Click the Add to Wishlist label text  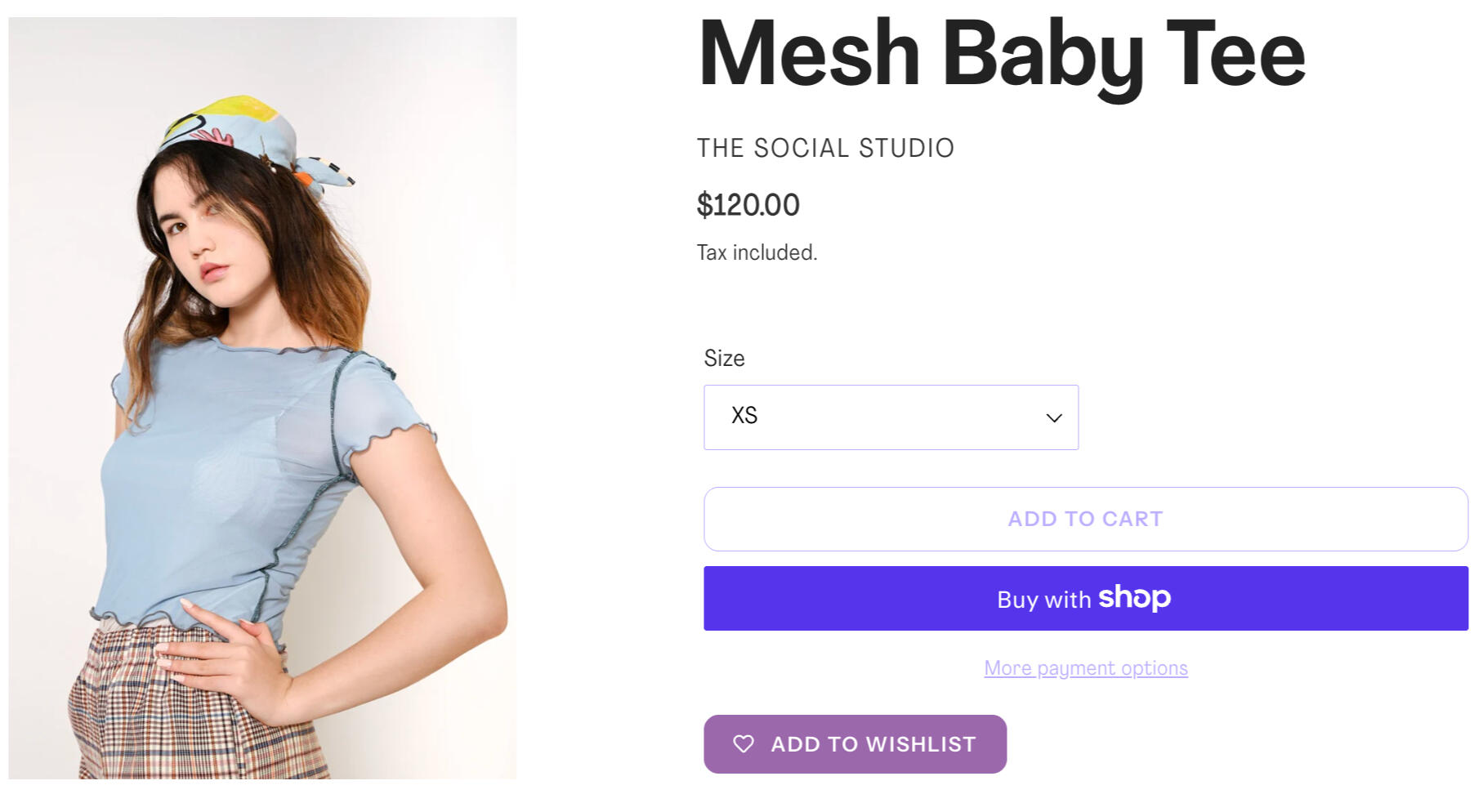coord(873,744)
